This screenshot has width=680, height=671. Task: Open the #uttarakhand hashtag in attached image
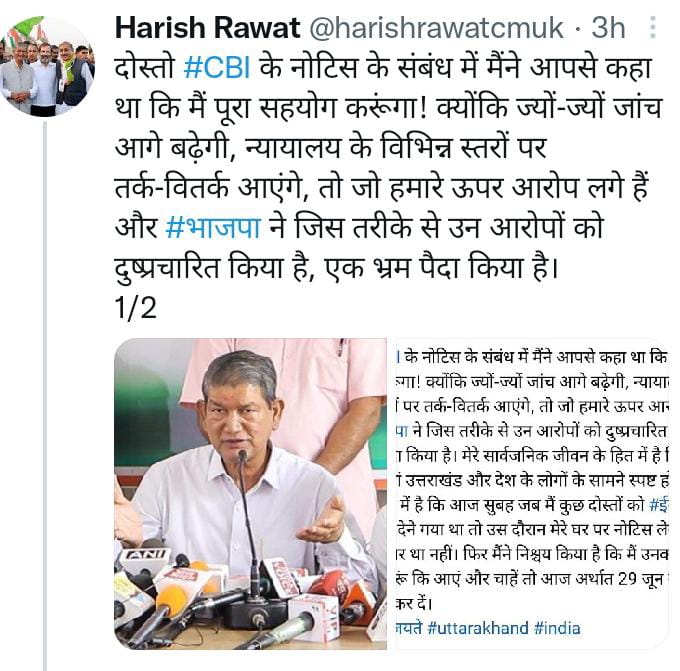point(478,628)
